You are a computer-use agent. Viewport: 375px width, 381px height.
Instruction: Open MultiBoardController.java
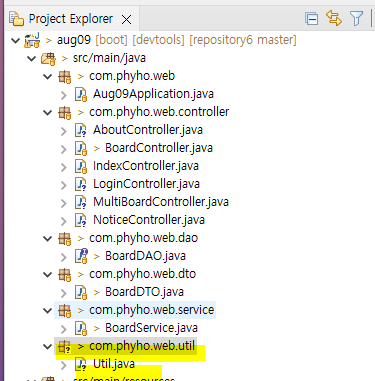click(x=161, y=202)
